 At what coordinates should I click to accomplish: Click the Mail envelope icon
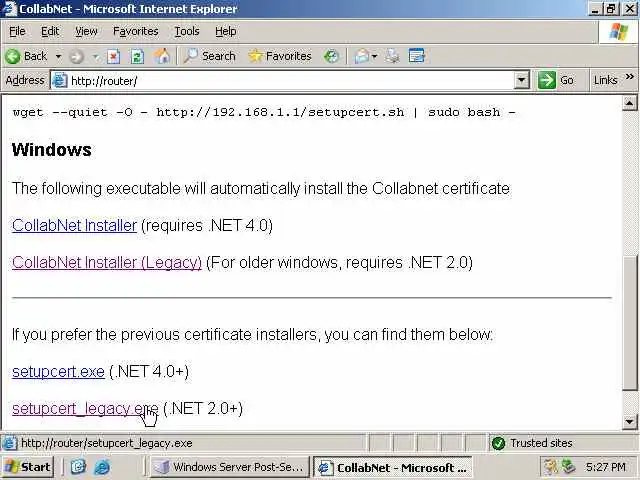tap(362, 56)
